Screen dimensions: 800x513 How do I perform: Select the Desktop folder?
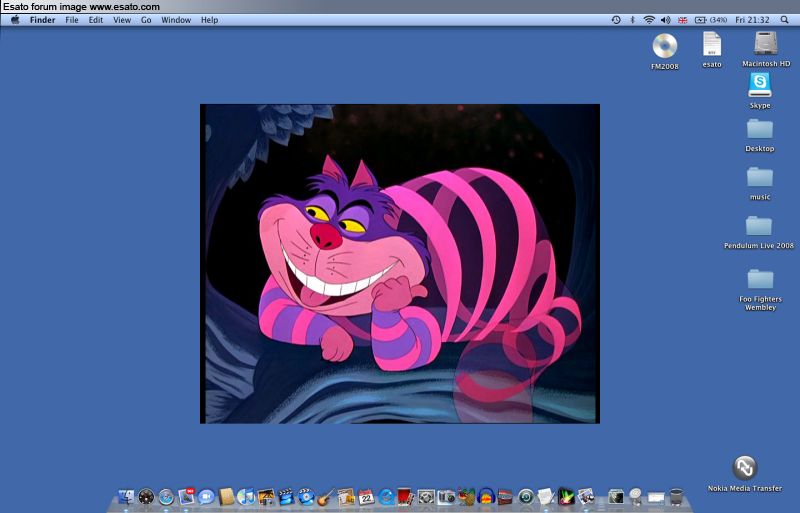760,129
